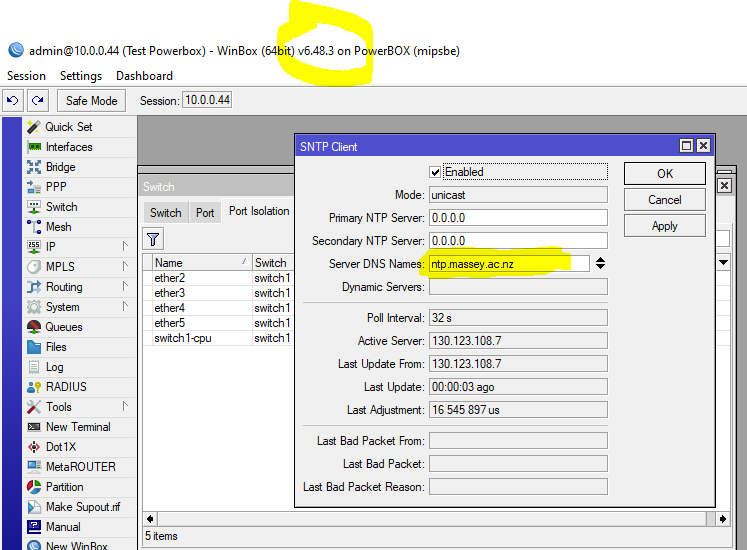747x550 pixels.
Task: Click the Bridge menu icon
Action: (x=34, y=167)
